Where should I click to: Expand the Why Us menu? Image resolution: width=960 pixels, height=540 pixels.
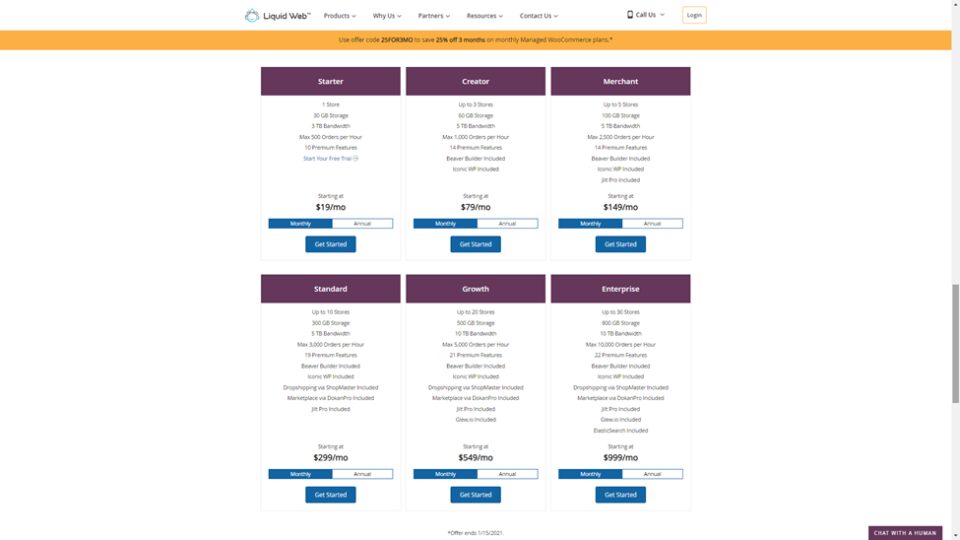(387, 16)
